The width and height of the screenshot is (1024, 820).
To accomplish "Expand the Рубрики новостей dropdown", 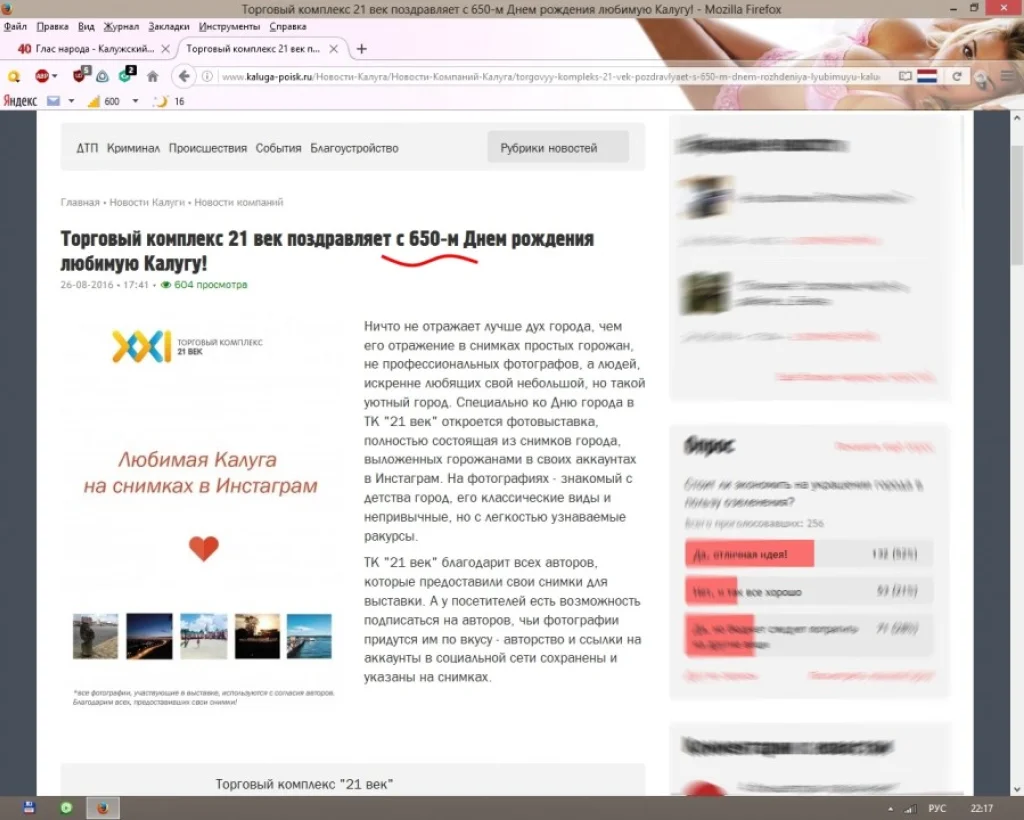I will (x=558, y=148).
